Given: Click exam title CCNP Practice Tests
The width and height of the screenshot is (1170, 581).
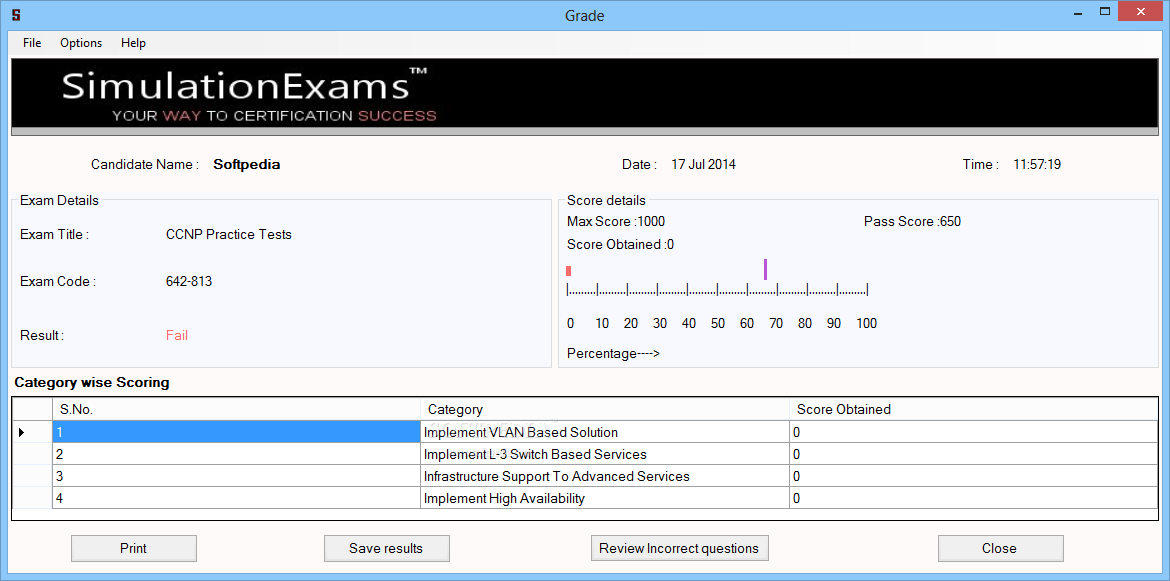Looking at the screenshot, I should 229,234.
